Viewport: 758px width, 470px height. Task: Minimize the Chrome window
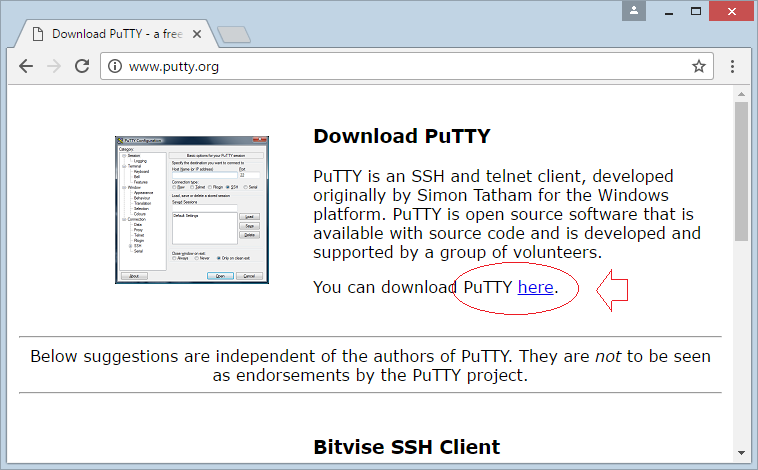[669, 12]
